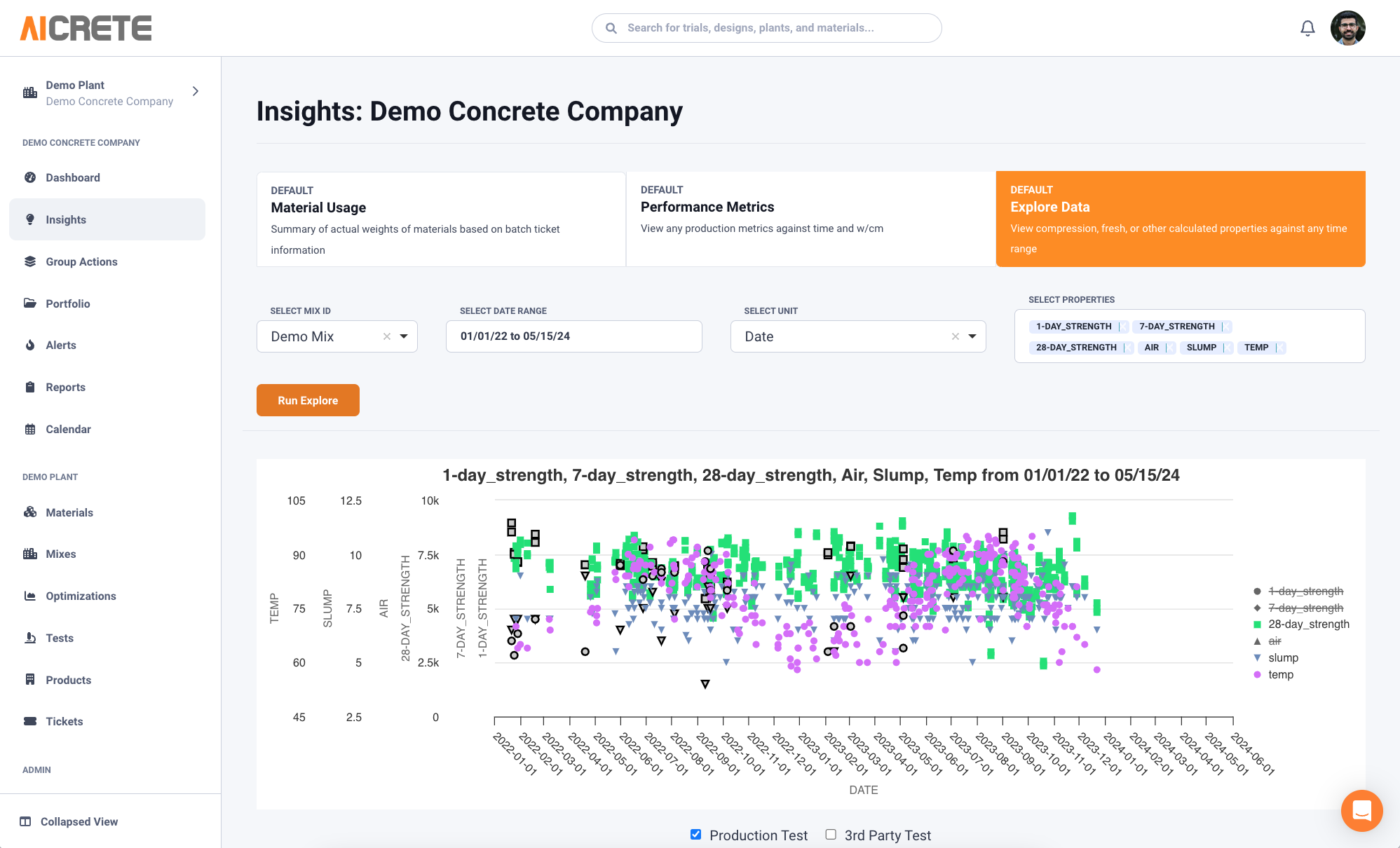Click the 28-day_strength green legend swatch
The height and width of the screenshot is (848, 1400).
click(1257, 624)
